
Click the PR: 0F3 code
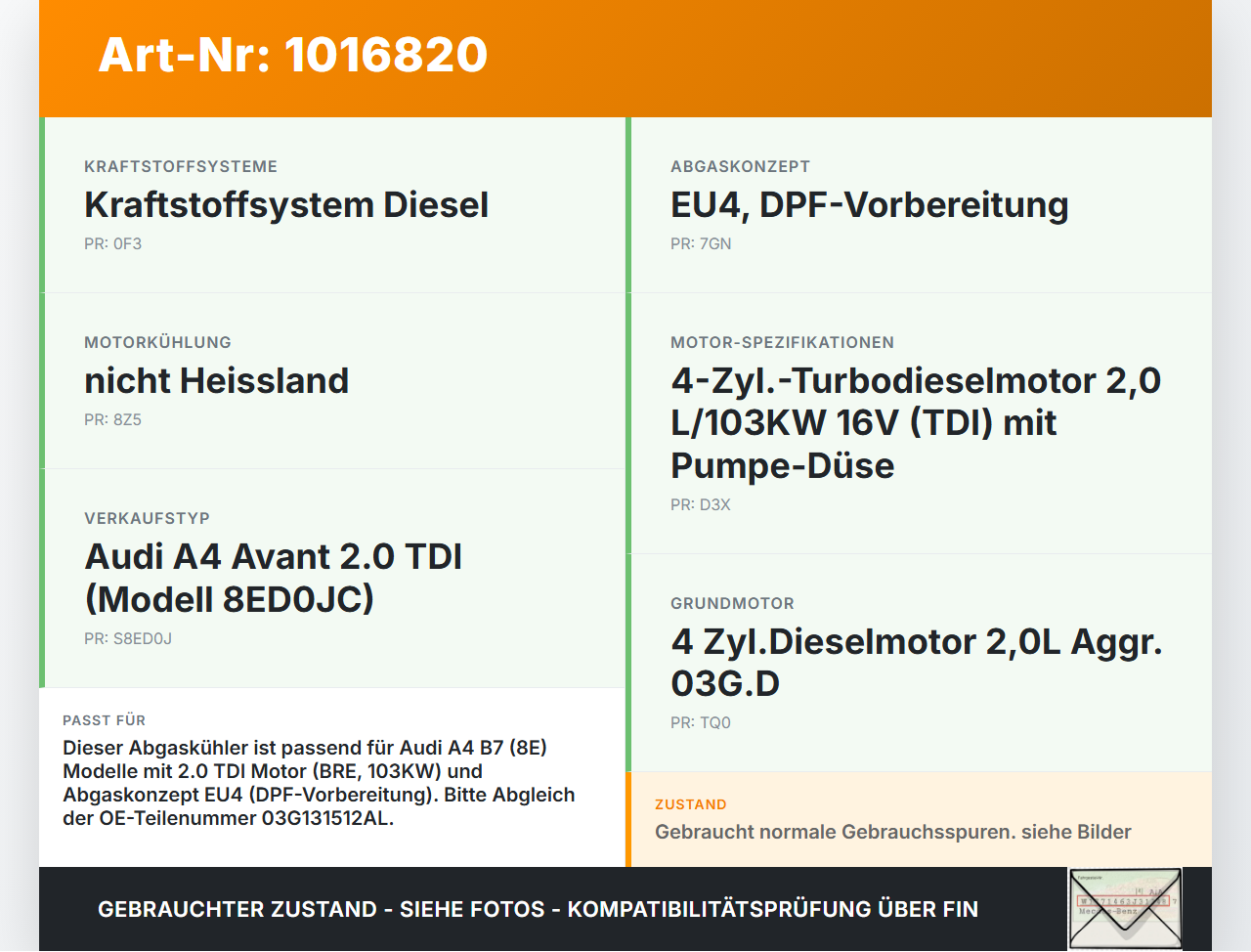point(113,243)
